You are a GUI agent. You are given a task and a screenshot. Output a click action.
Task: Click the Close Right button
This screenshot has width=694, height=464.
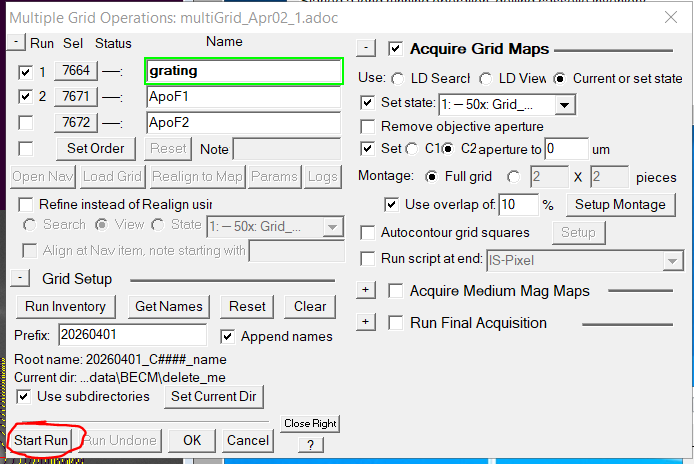point(310,424)
